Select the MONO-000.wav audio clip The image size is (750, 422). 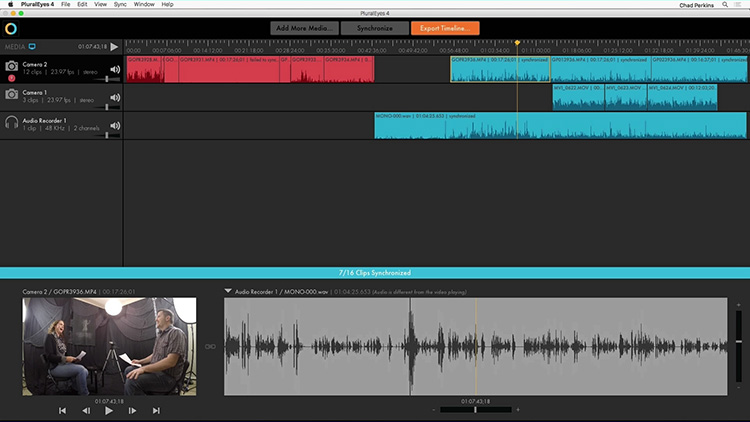click(x=560, y=126)
